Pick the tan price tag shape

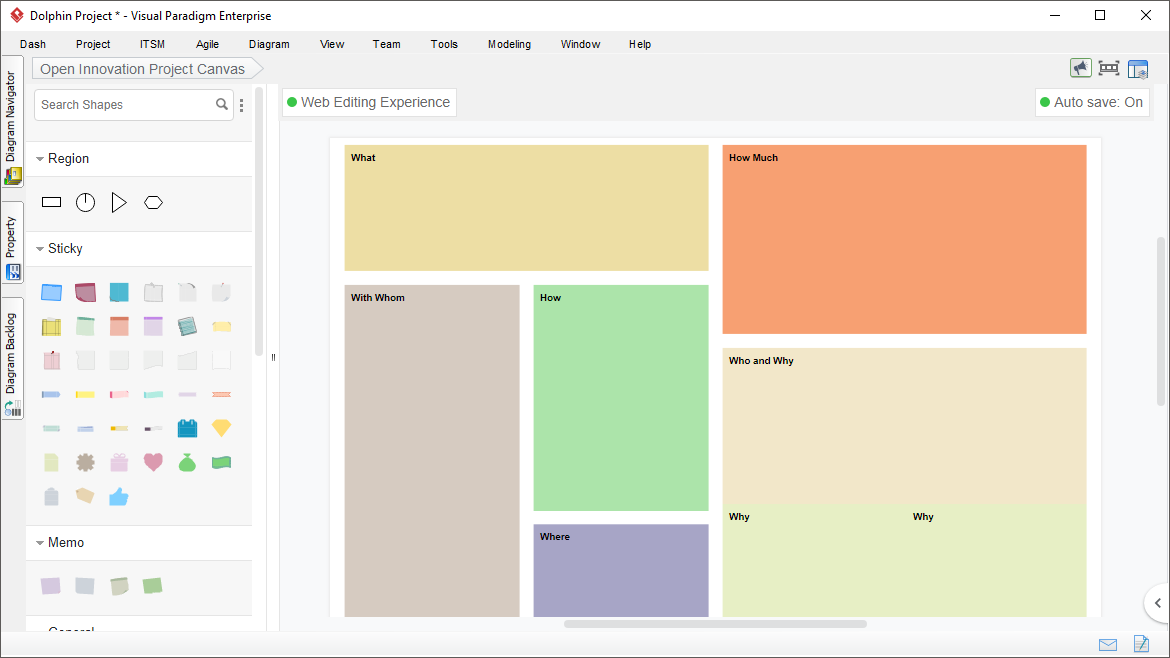point(85,496)
